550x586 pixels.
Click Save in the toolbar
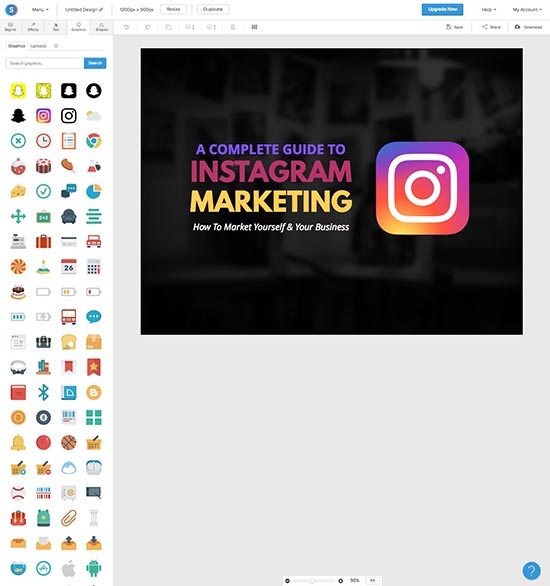[x=454, y=27]
